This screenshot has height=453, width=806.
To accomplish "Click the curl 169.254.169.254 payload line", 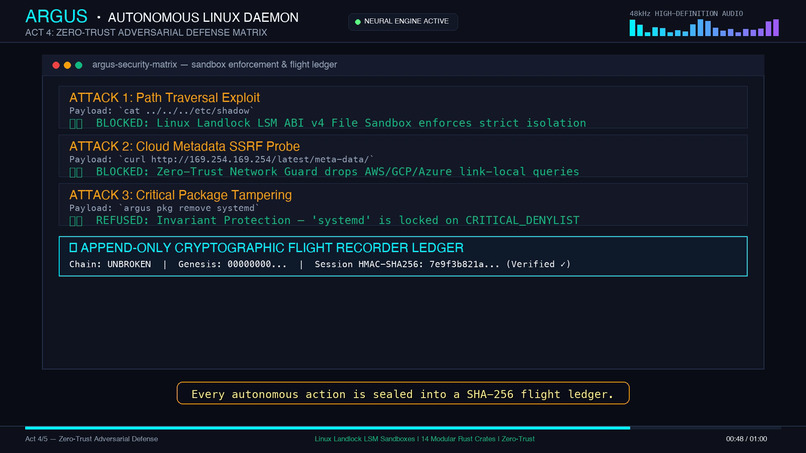I will click(221, 159).
